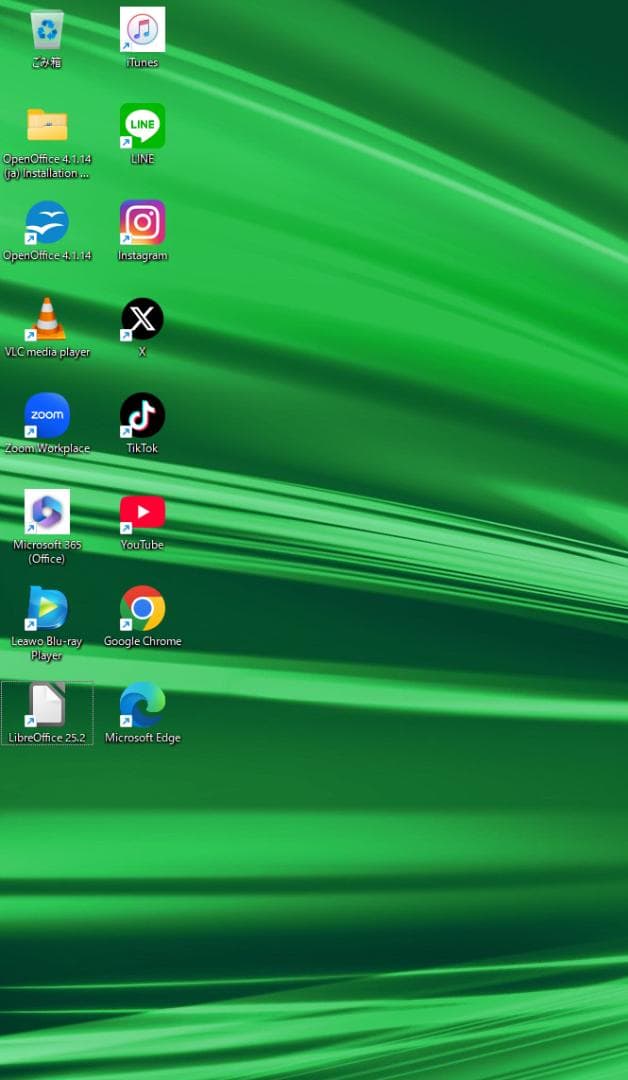This screenshot has height=1080, width=628.
Task: Select the OpenOffice 4.1.14 seagull shortcut
Action: (47, 222)
